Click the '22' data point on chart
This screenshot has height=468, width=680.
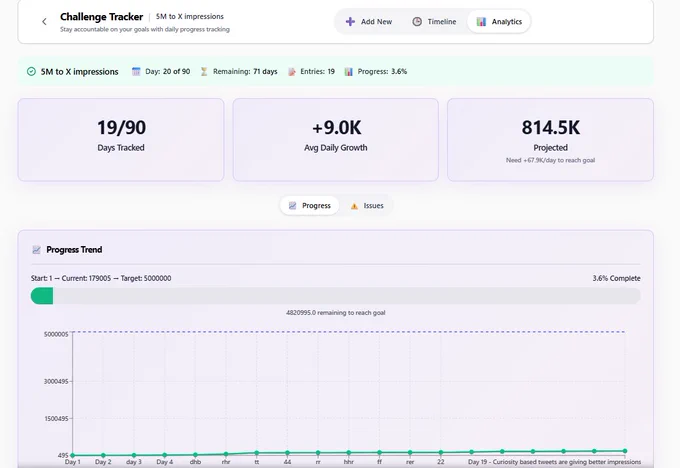point(441,452)
